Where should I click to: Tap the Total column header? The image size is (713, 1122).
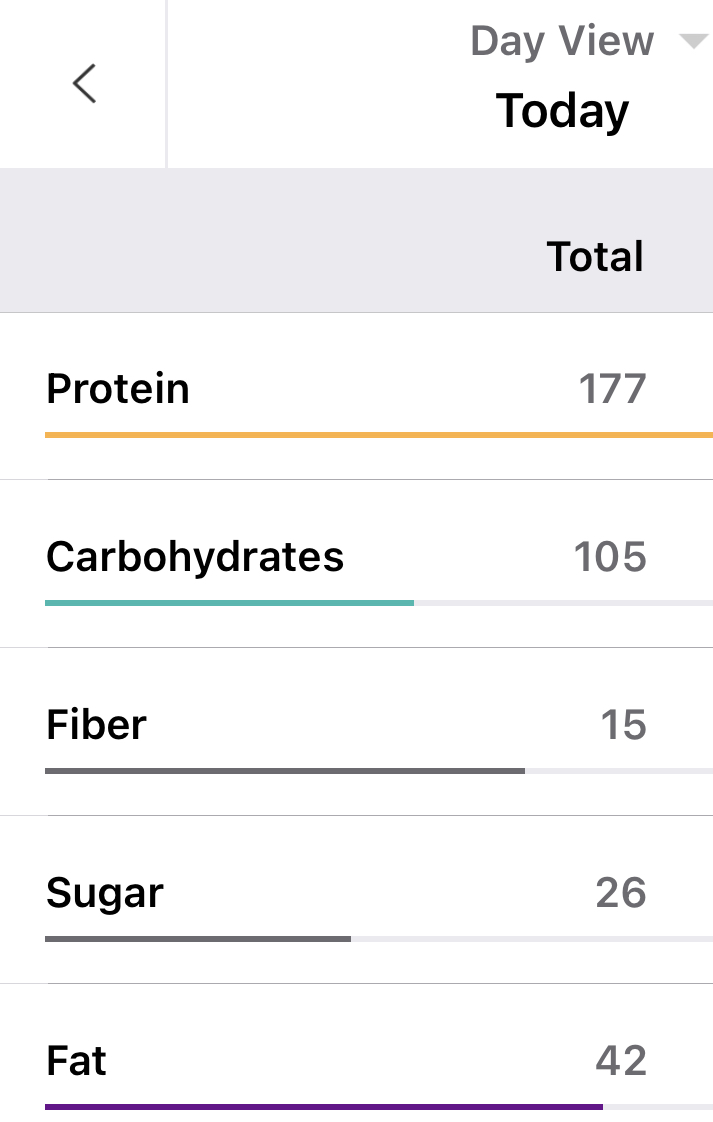pos(595,257)
